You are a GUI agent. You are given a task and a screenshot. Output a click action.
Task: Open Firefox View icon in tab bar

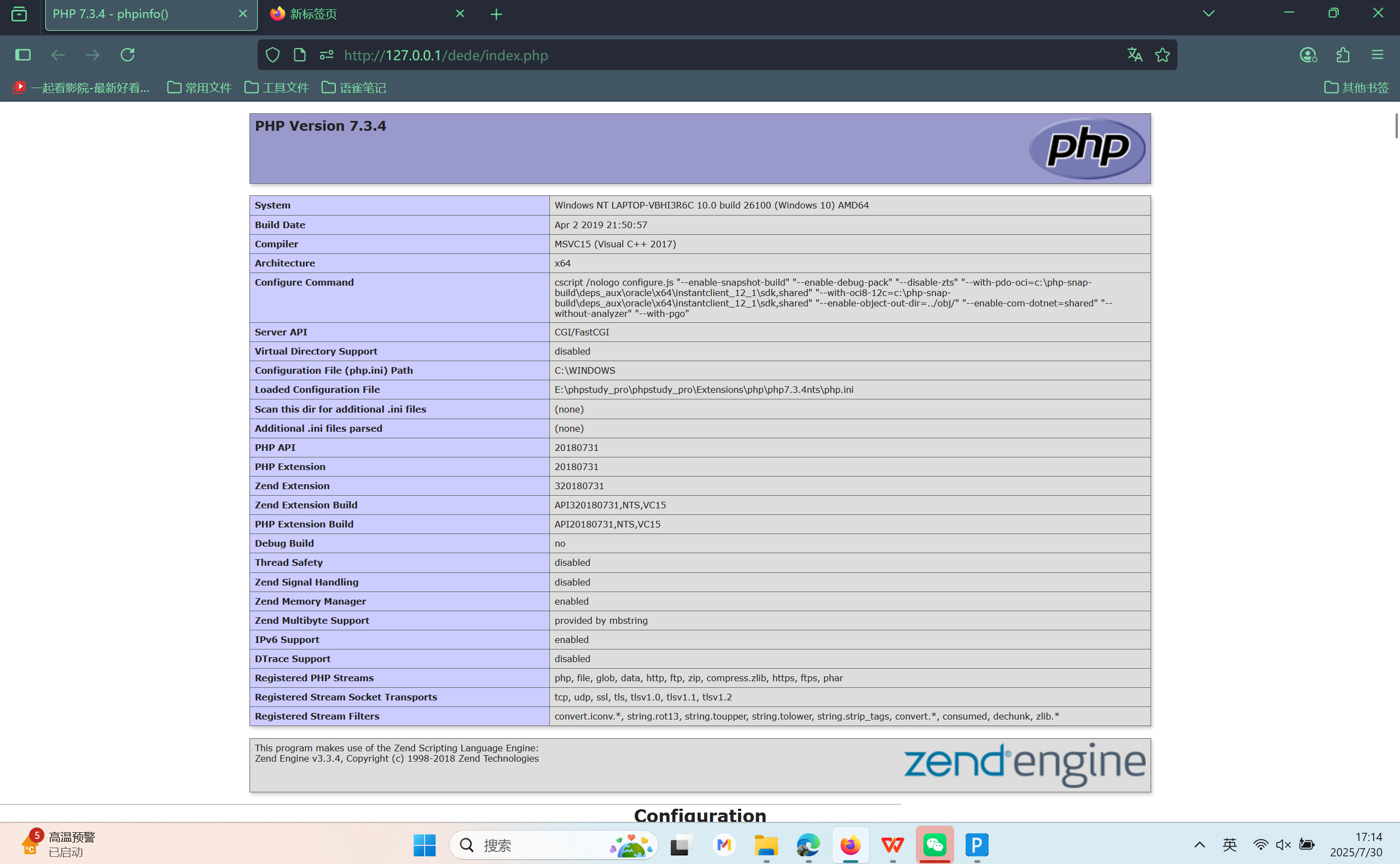click(19, 14)
